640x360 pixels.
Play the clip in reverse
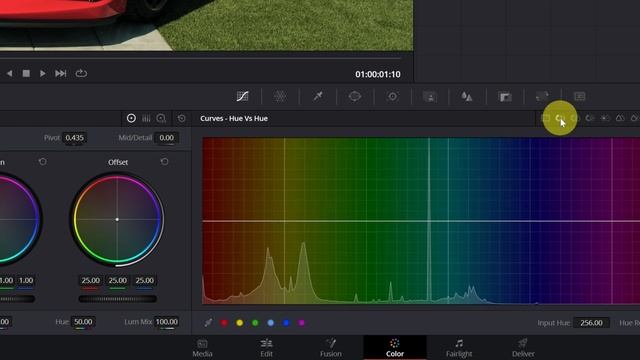tap(9, 73)
